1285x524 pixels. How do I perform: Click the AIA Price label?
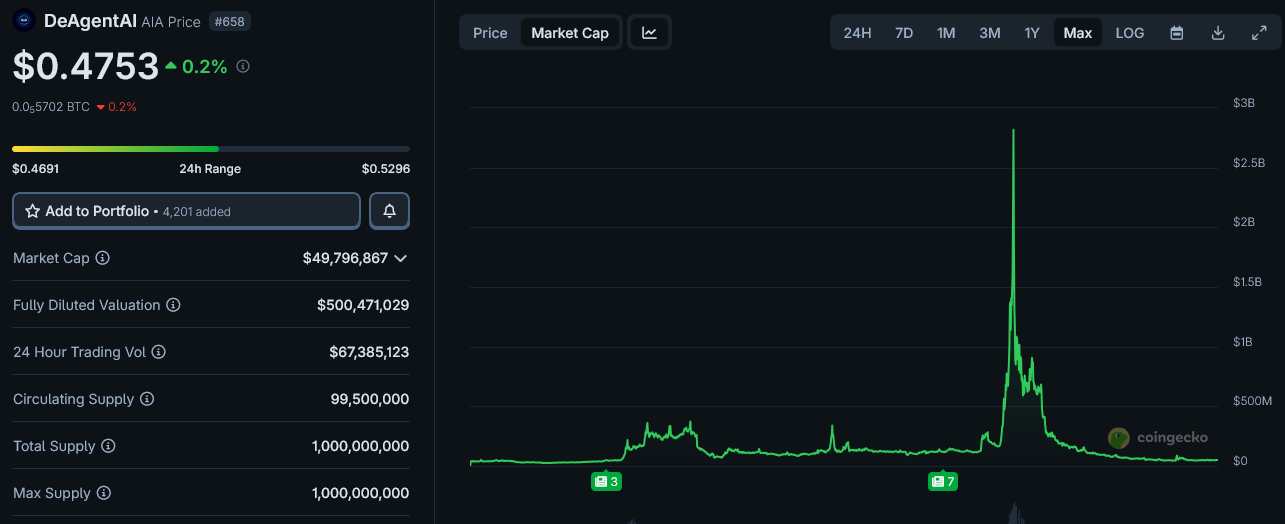pos(171,21)
